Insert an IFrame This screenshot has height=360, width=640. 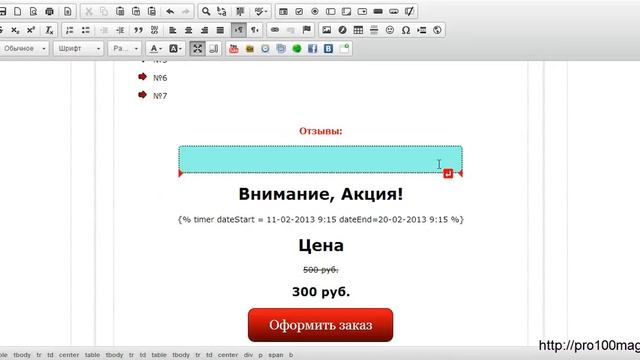pos(437,30)
